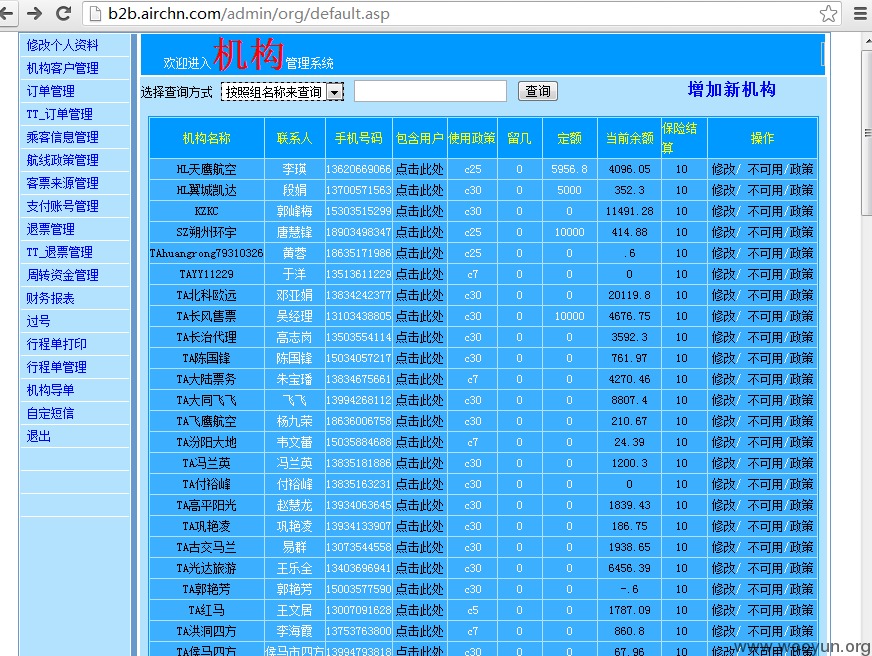Click 点击此处 in HL天鹰航空 row
872x656 pixels.
(419, 169)
